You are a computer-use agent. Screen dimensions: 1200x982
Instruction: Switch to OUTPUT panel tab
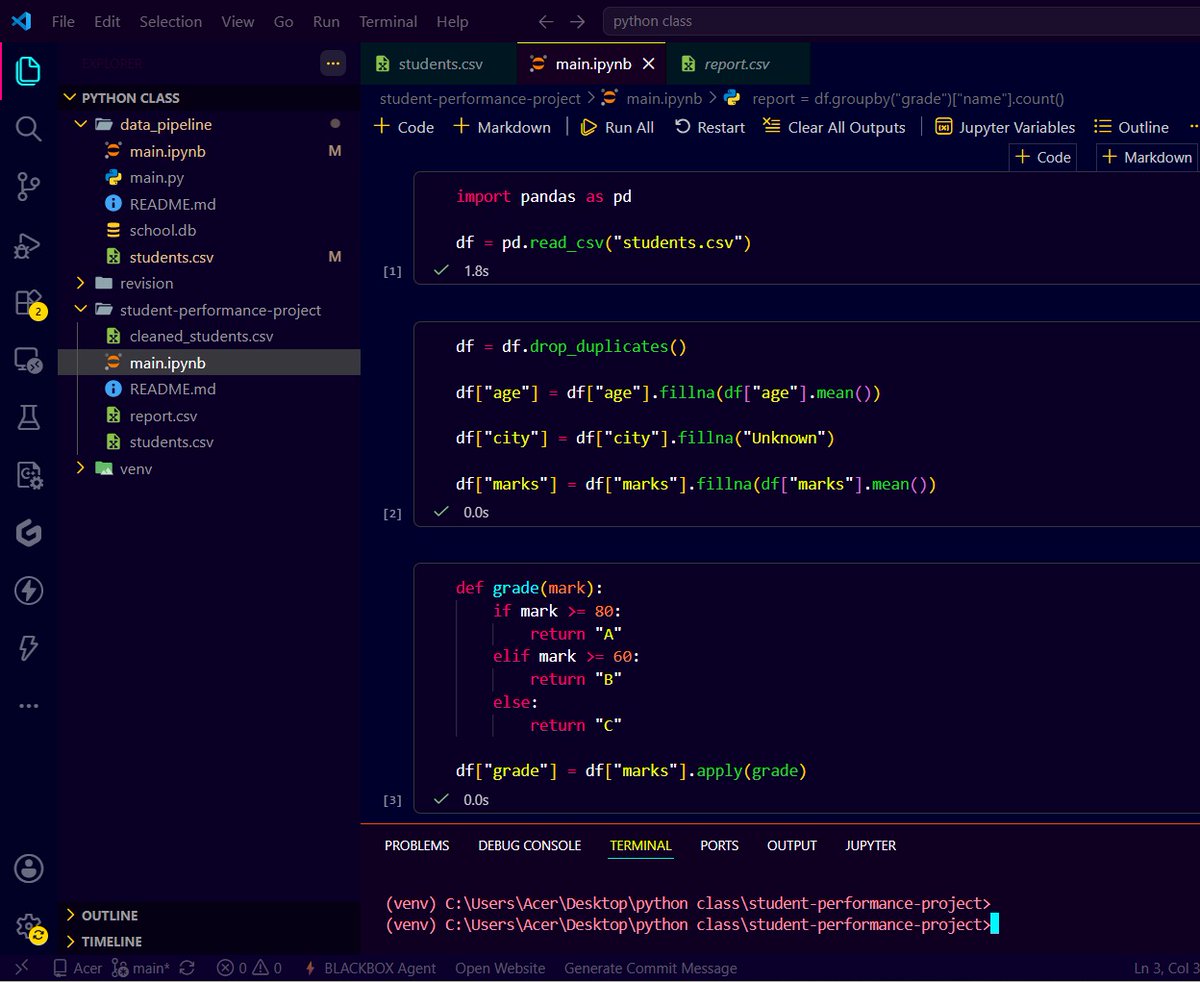tap(792, 845)
